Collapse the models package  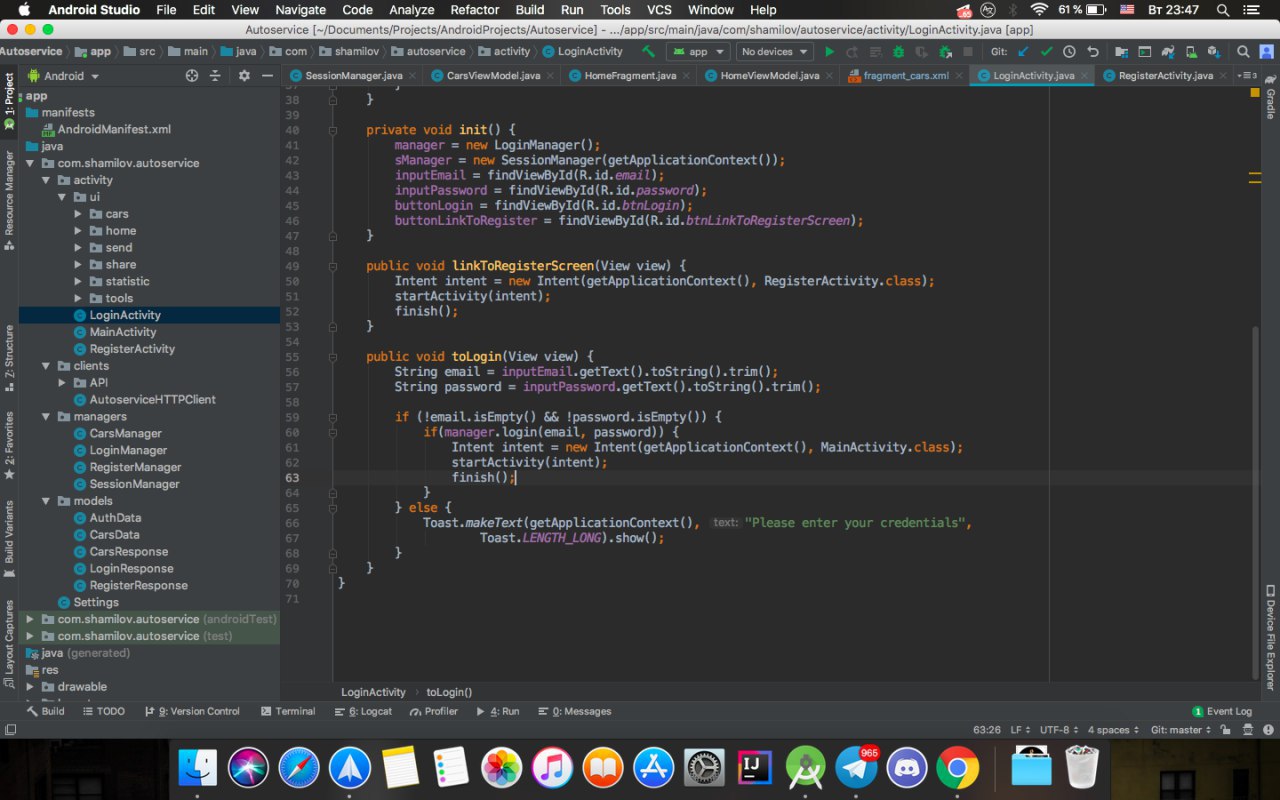[x=46, y=501]
